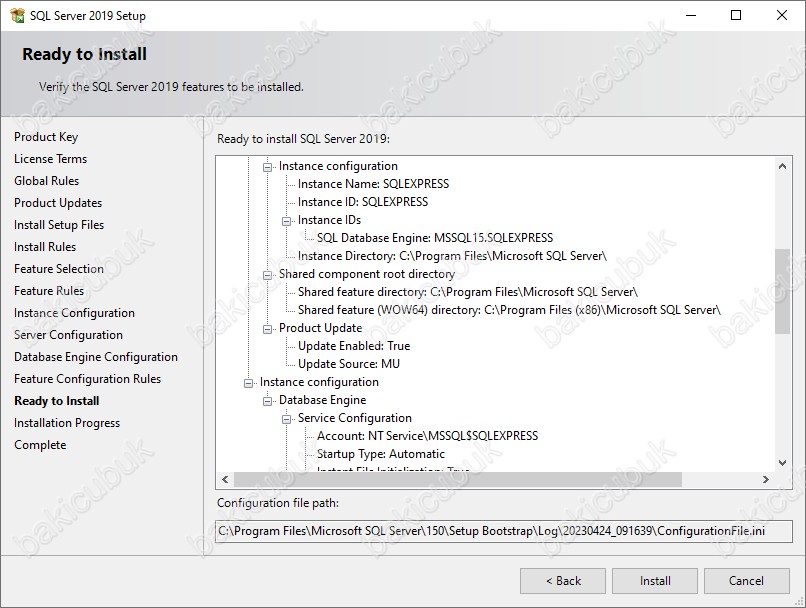Click the bold 'Ready to Install' sidebar step
Viewport: 806px width, 608px height.
coord(57,401)
